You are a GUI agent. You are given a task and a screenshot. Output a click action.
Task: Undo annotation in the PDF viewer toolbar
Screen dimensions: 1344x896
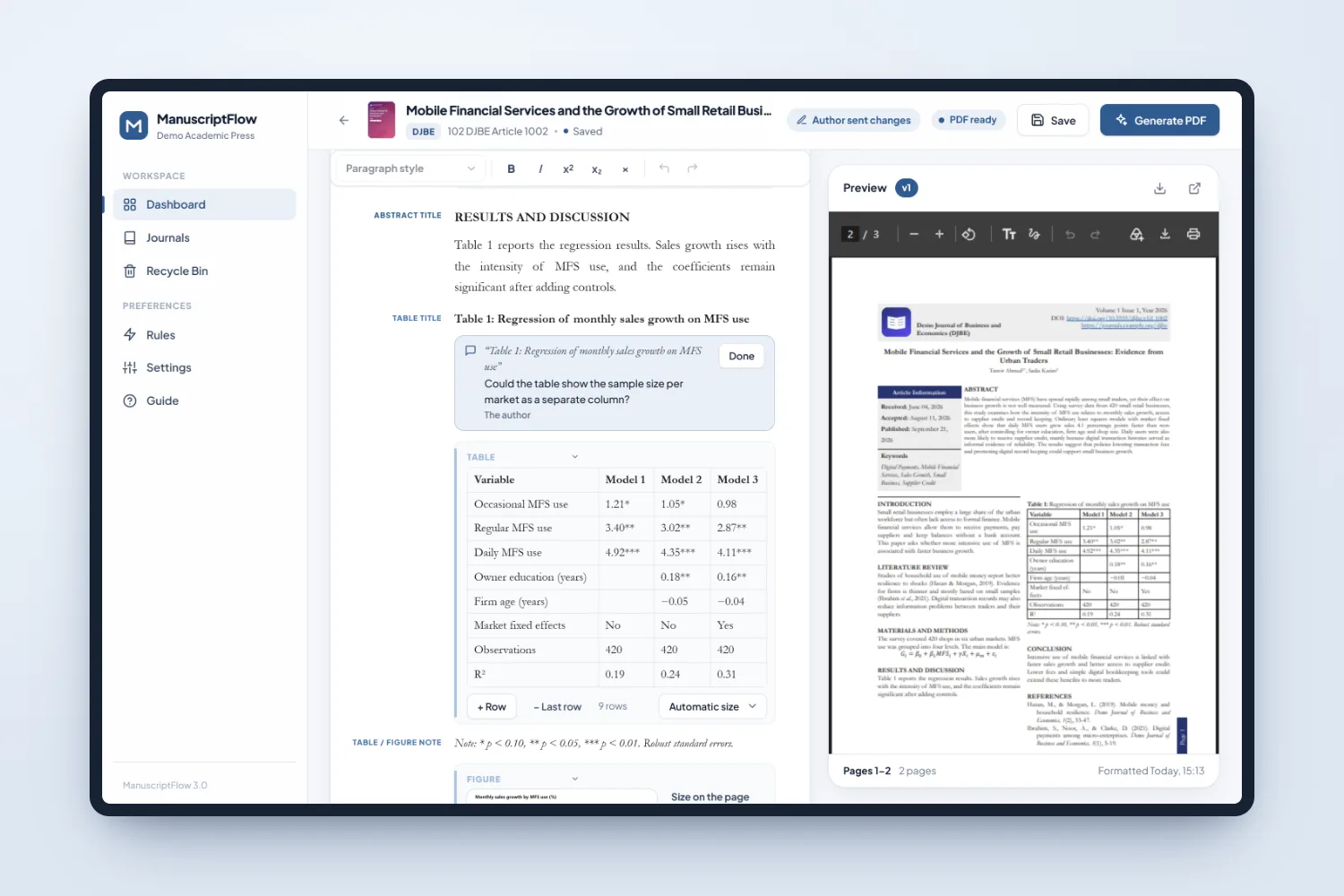1070,234
